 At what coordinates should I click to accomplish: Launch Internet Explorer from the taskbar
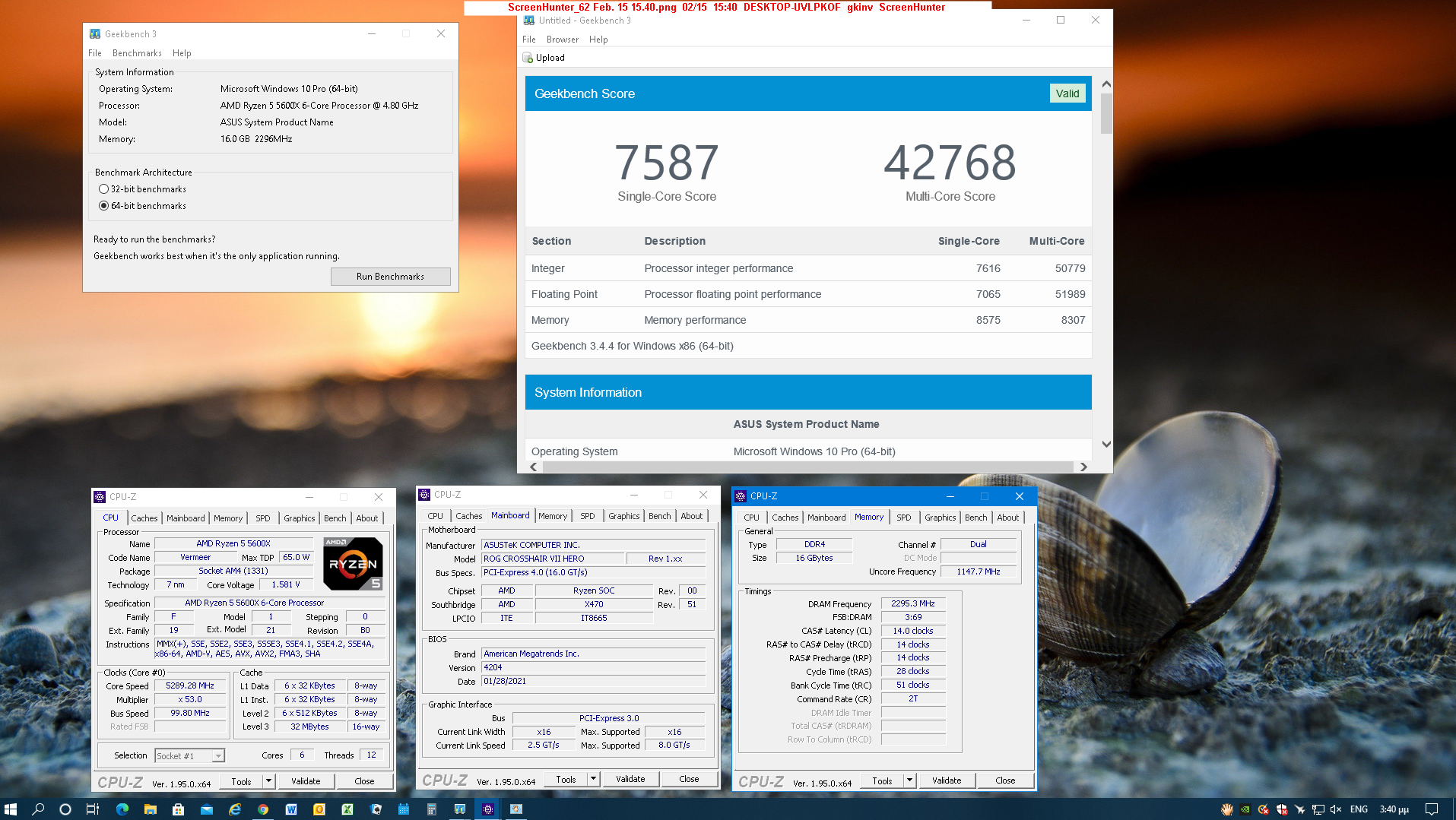[235, 809]
